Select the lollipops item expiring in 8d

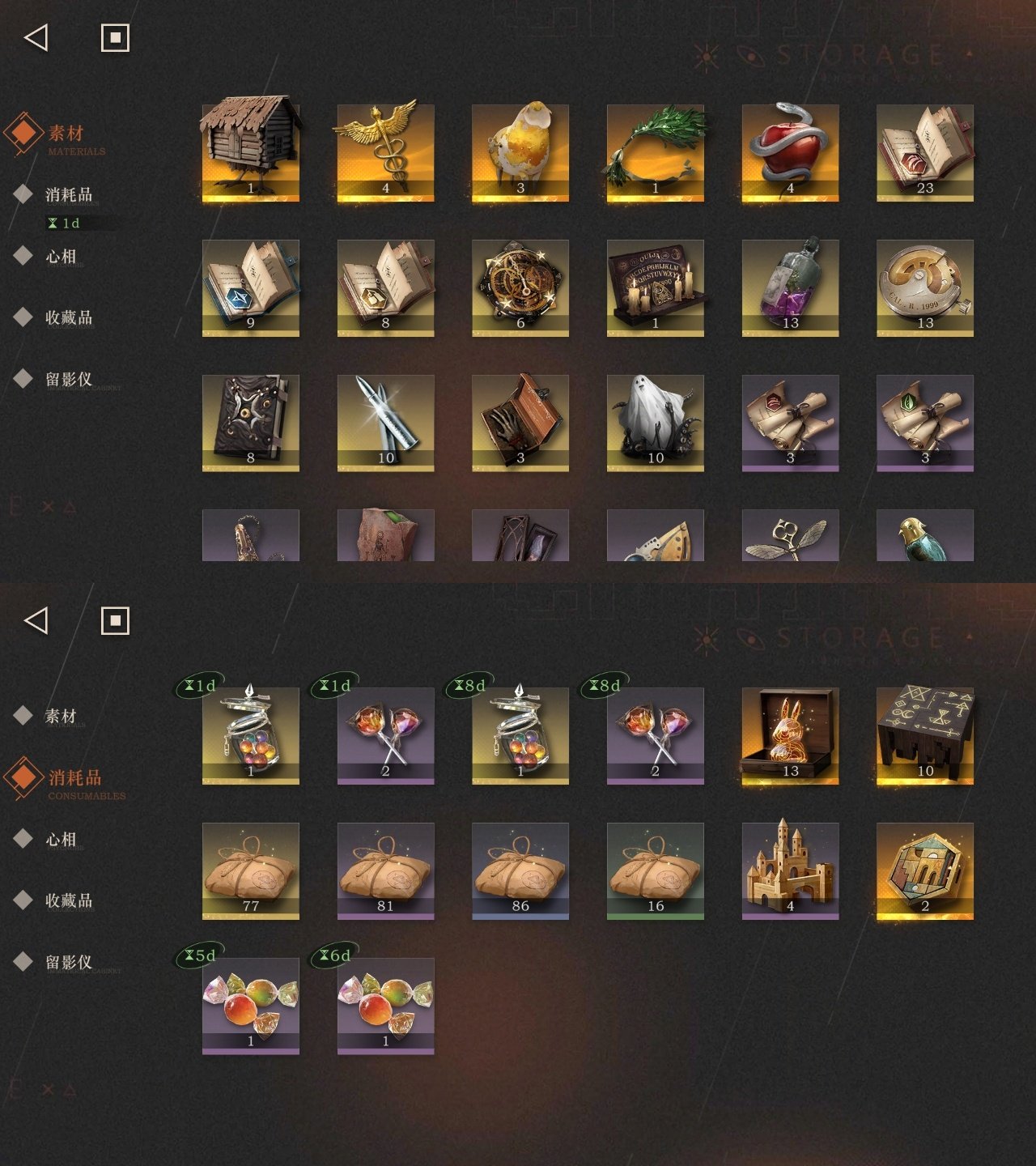[656, 735]
